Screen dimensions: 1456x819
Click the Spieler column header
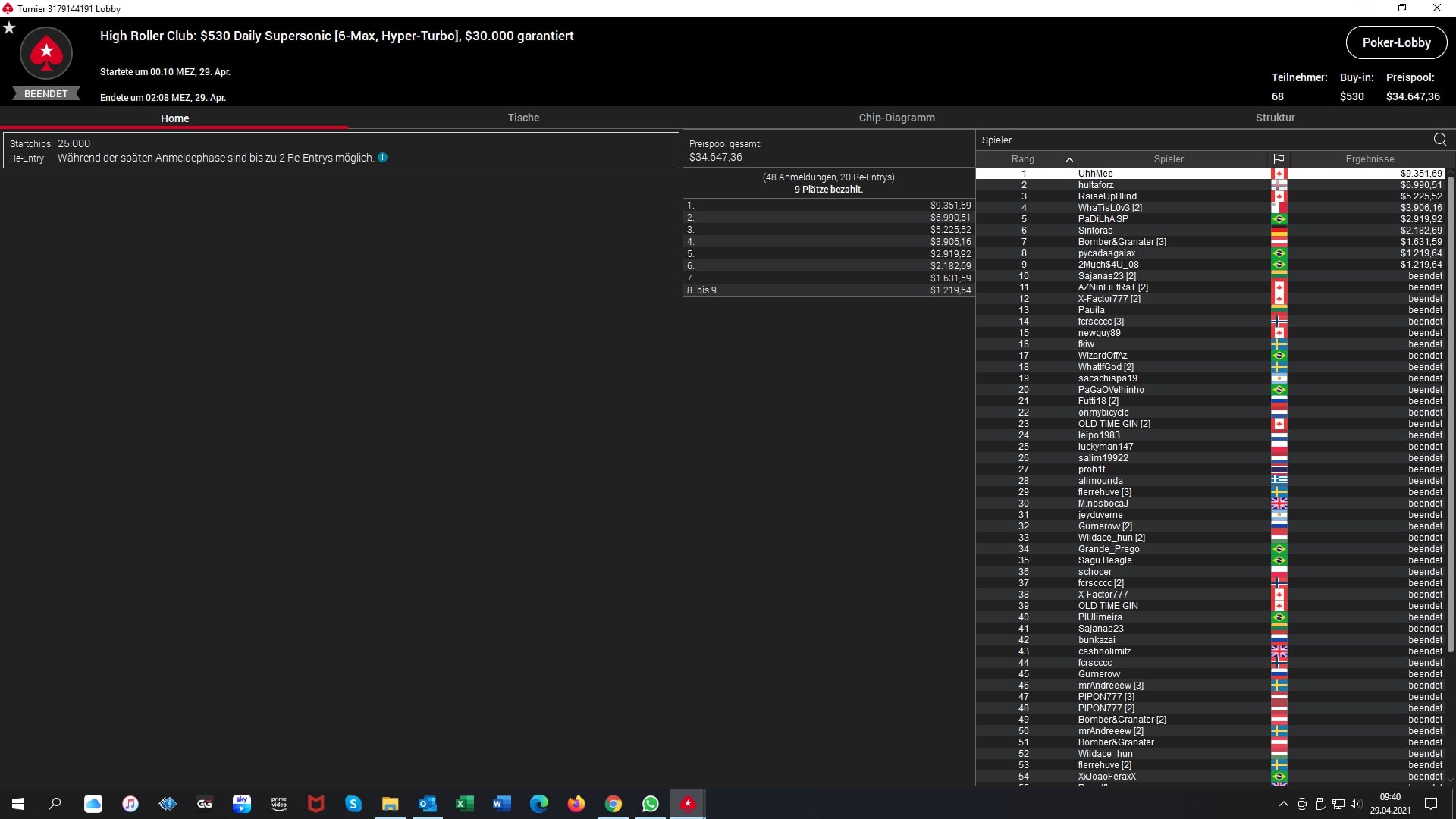click(1168, 159)
